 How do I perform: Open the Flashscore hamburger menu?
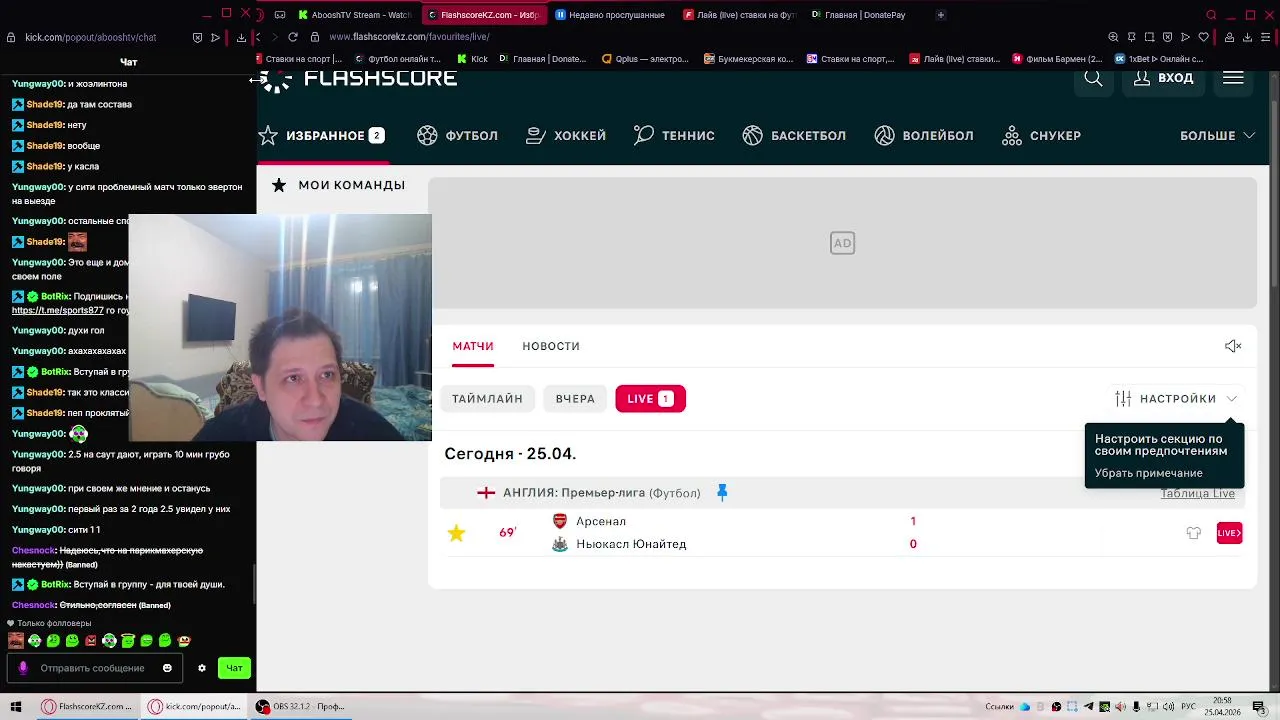[1233, 78]
